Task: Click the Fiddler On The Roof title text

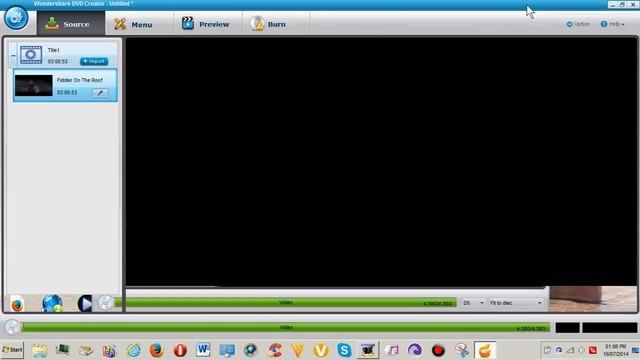Action: pos(80,80)
